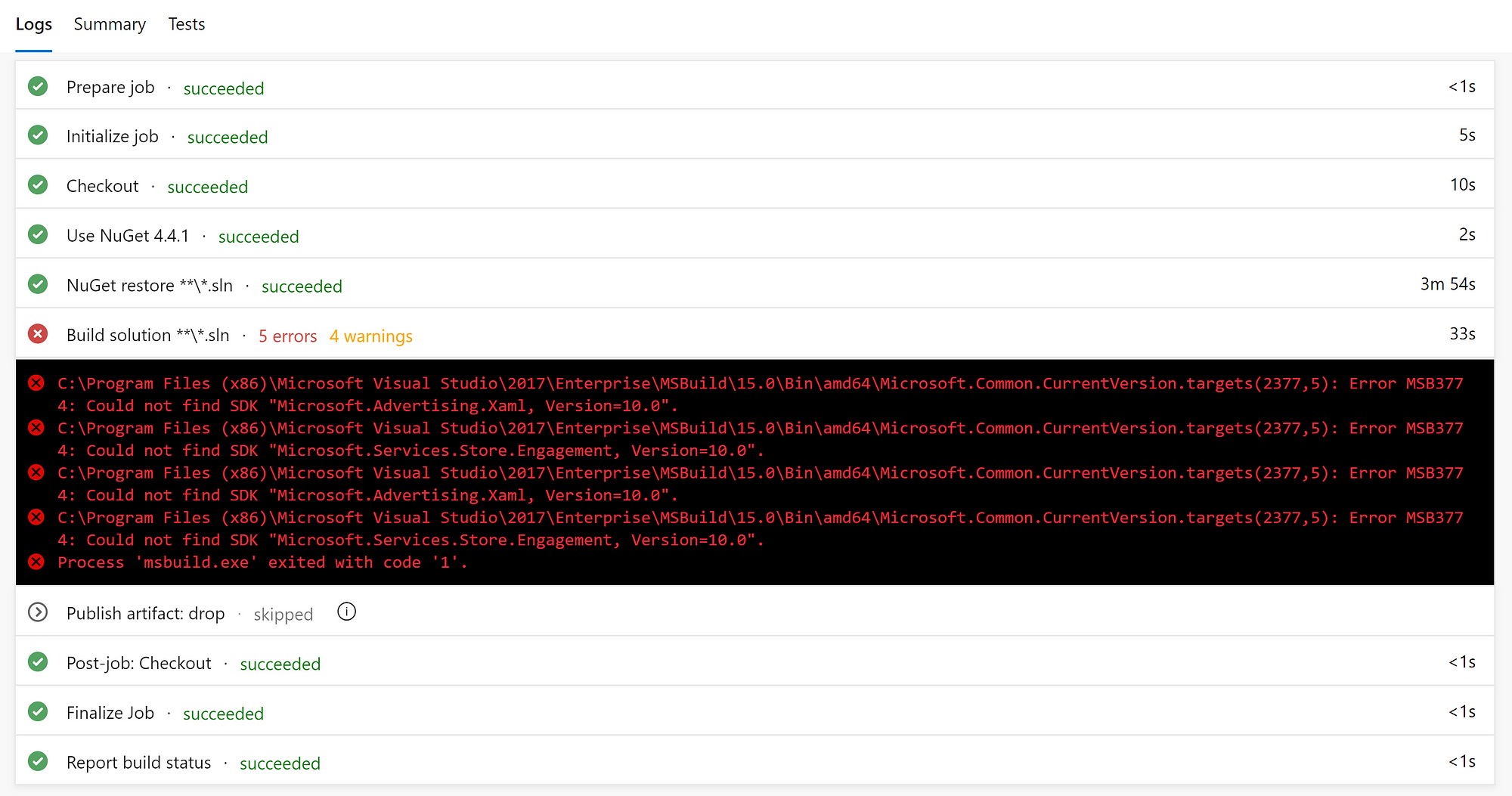Click the success icon beside Finalize Job
1512x796 pixels.
click(x=38, y=712)
